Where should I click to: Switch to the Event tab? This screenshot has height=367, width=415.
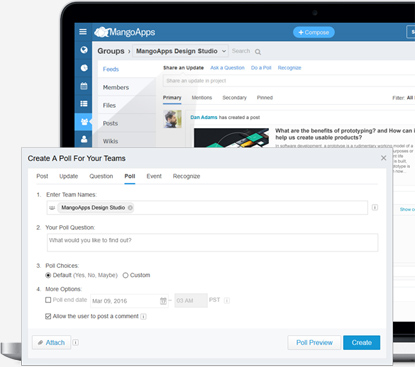tap(154, 176)
